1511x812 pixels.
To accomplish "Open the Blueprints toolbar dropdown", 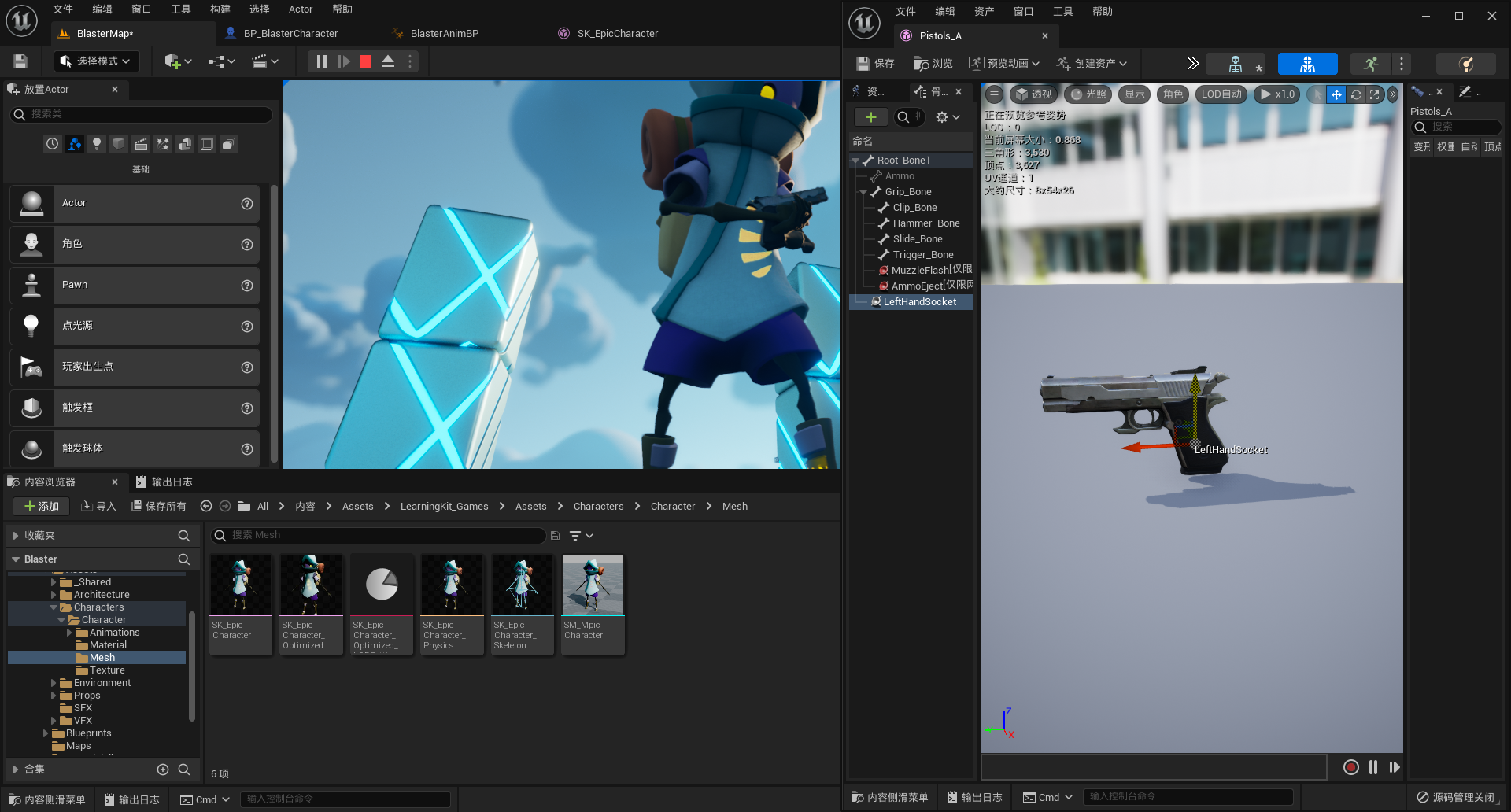I will pos(221,61).
